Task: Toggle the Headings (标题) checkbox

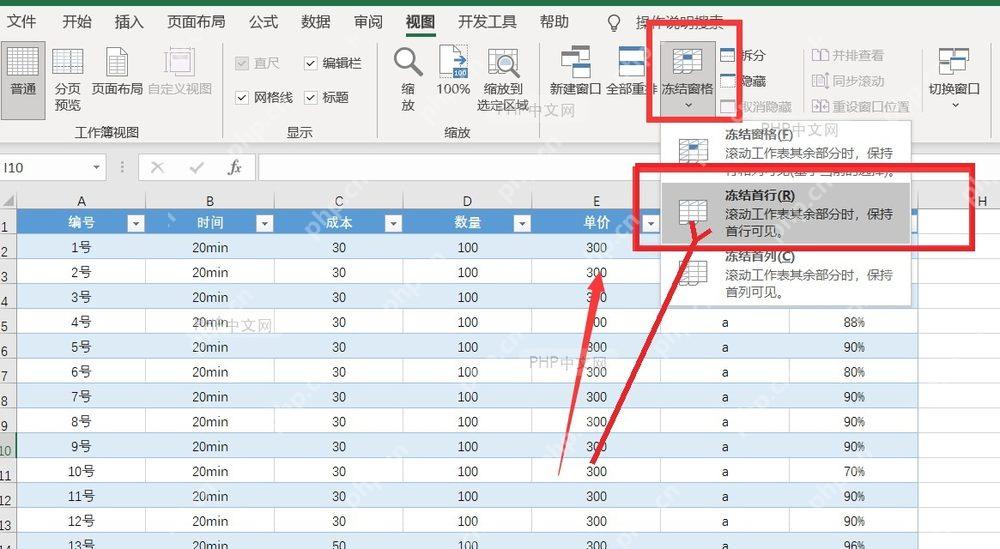Action: coord(311,98)
